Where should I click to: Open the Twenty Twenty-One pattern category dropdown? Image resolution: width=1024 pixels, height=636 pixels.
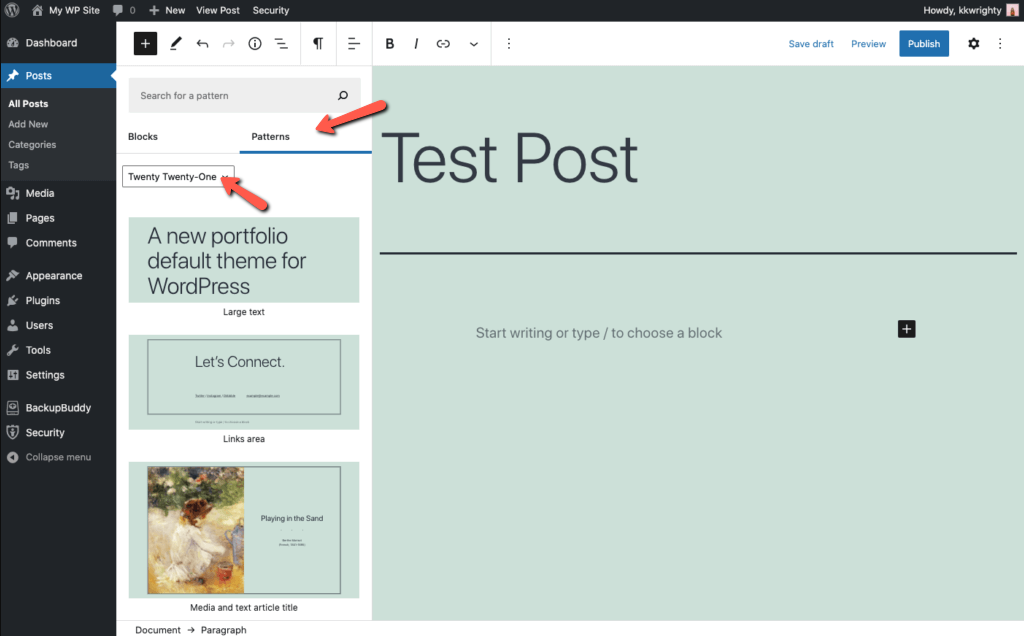(x=178, y=177)
